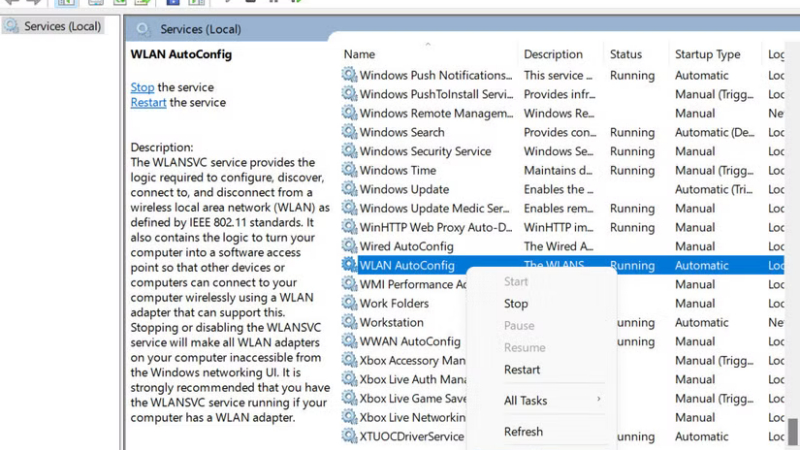Image resolution: width=800 pixels, height=450 pixels.
Task: Click the gear icon beside Windows Push Notifications
Action: click(x=349, y=74)
